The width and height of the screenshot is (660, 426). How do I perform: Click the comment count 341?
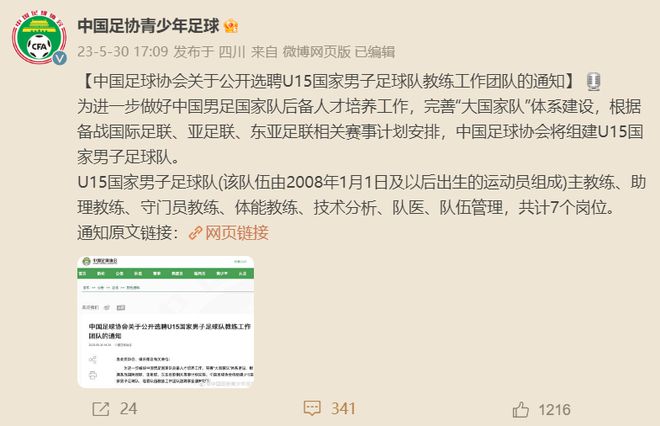point(343,408)
